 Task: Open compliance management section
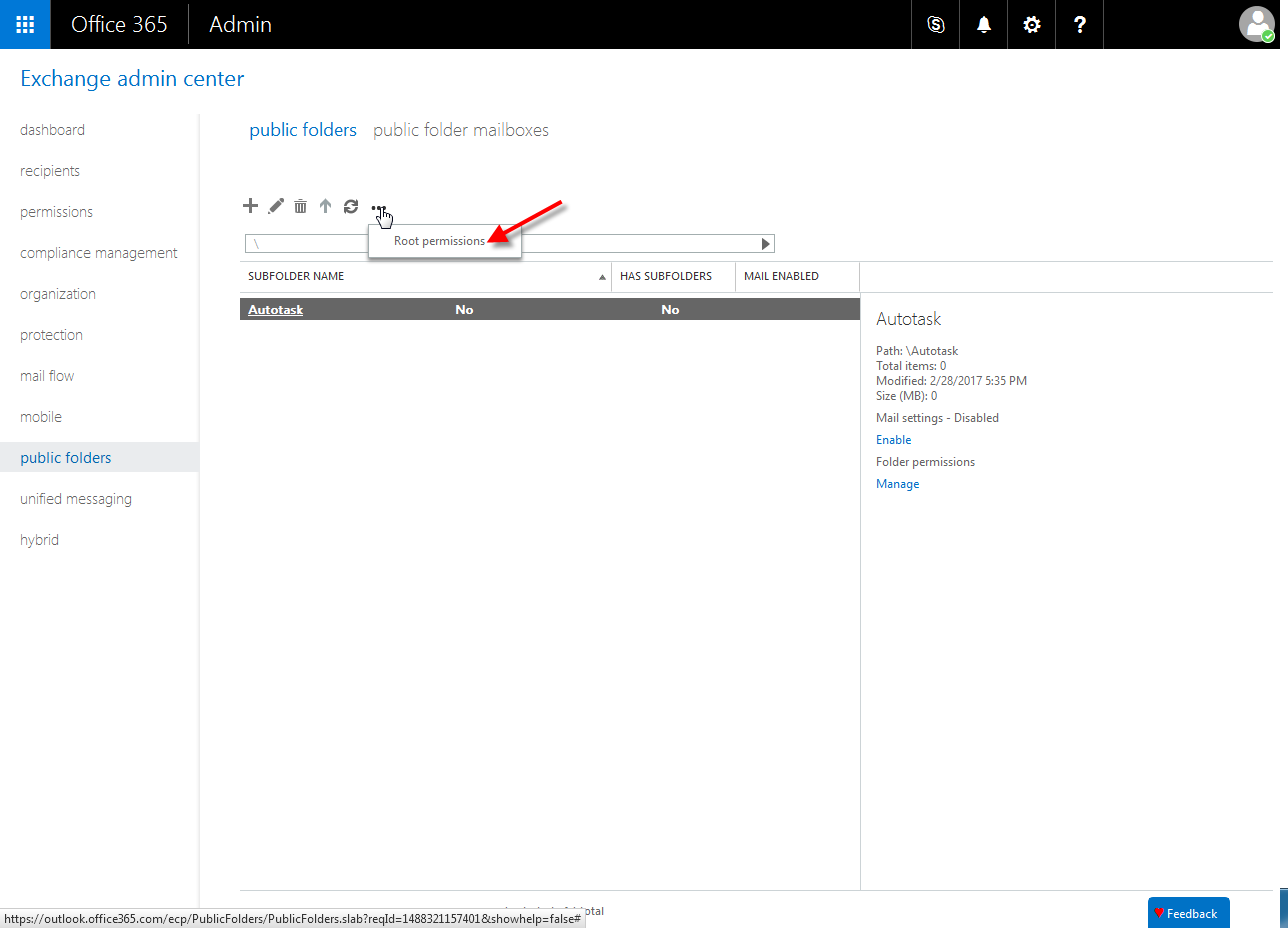point(99,253)
